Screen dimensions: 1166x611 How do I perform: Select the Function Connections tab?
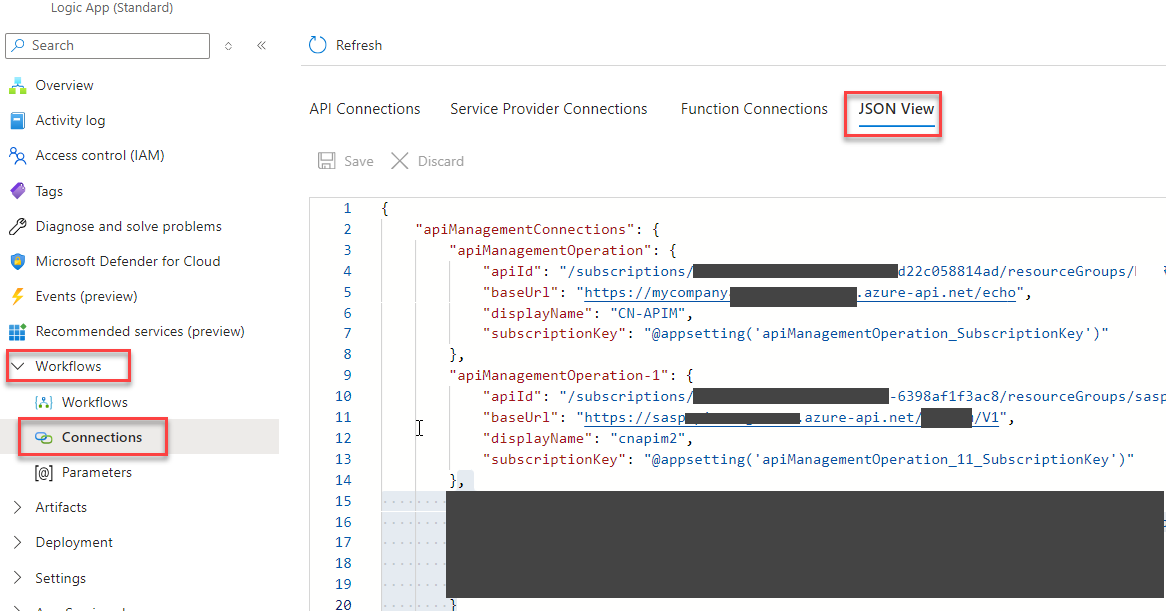pos(754,109)
